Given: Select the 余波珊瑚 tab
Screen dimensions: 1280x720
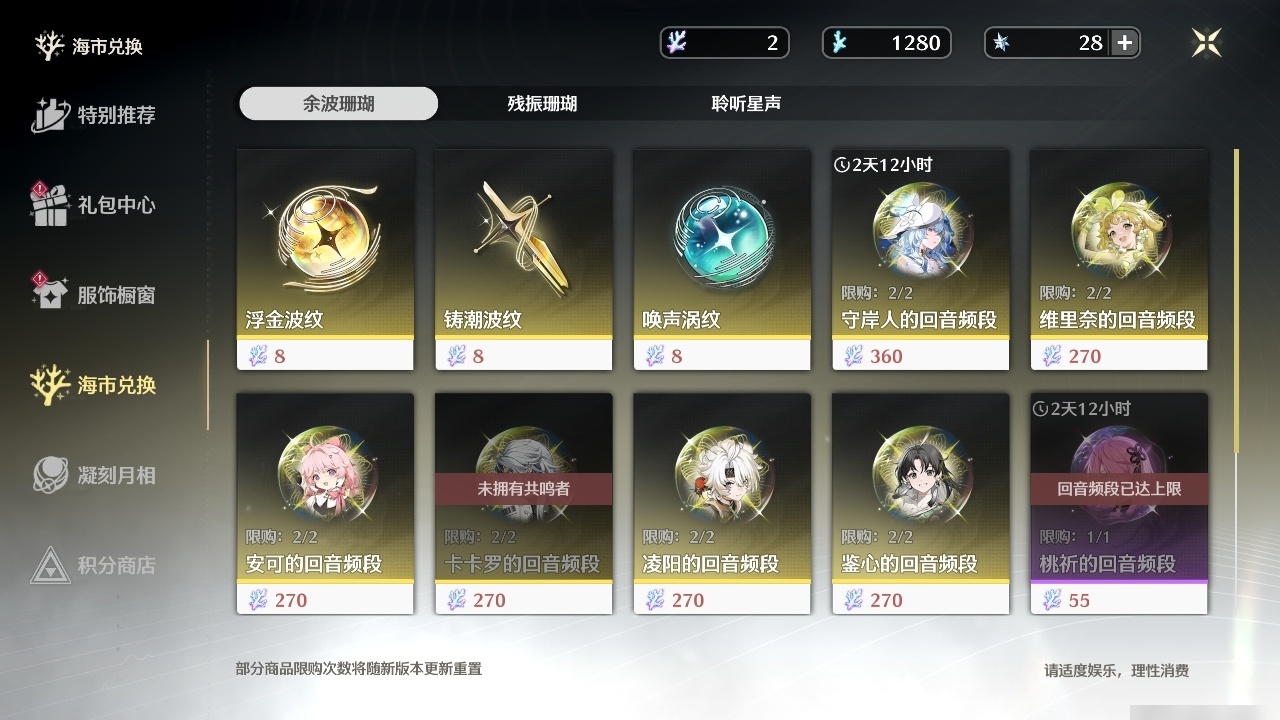Looking at the screenshot, I should coord(339,104).
